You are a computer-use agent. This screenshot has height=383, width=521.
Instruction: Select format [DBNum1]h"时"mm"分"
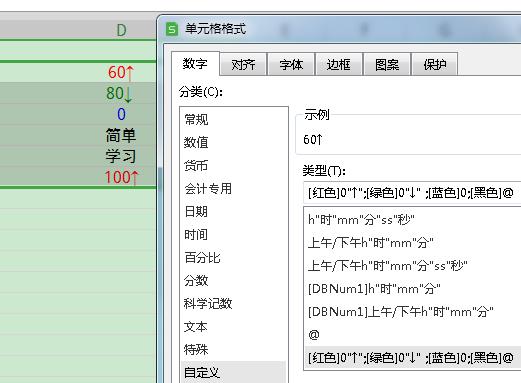413,289
